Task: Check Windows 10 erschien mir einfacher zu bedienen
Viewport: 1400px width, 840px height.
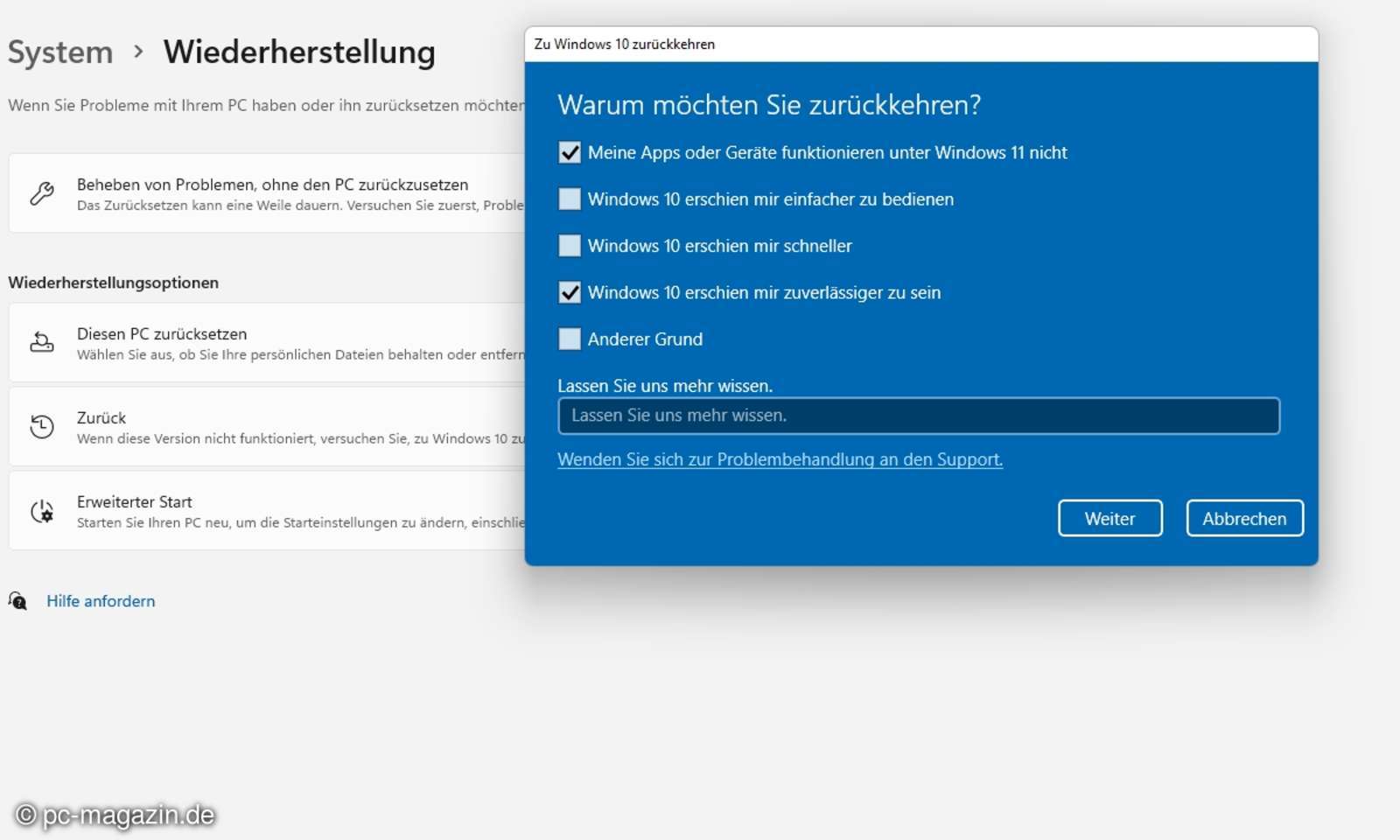Action: pos(570,199)
